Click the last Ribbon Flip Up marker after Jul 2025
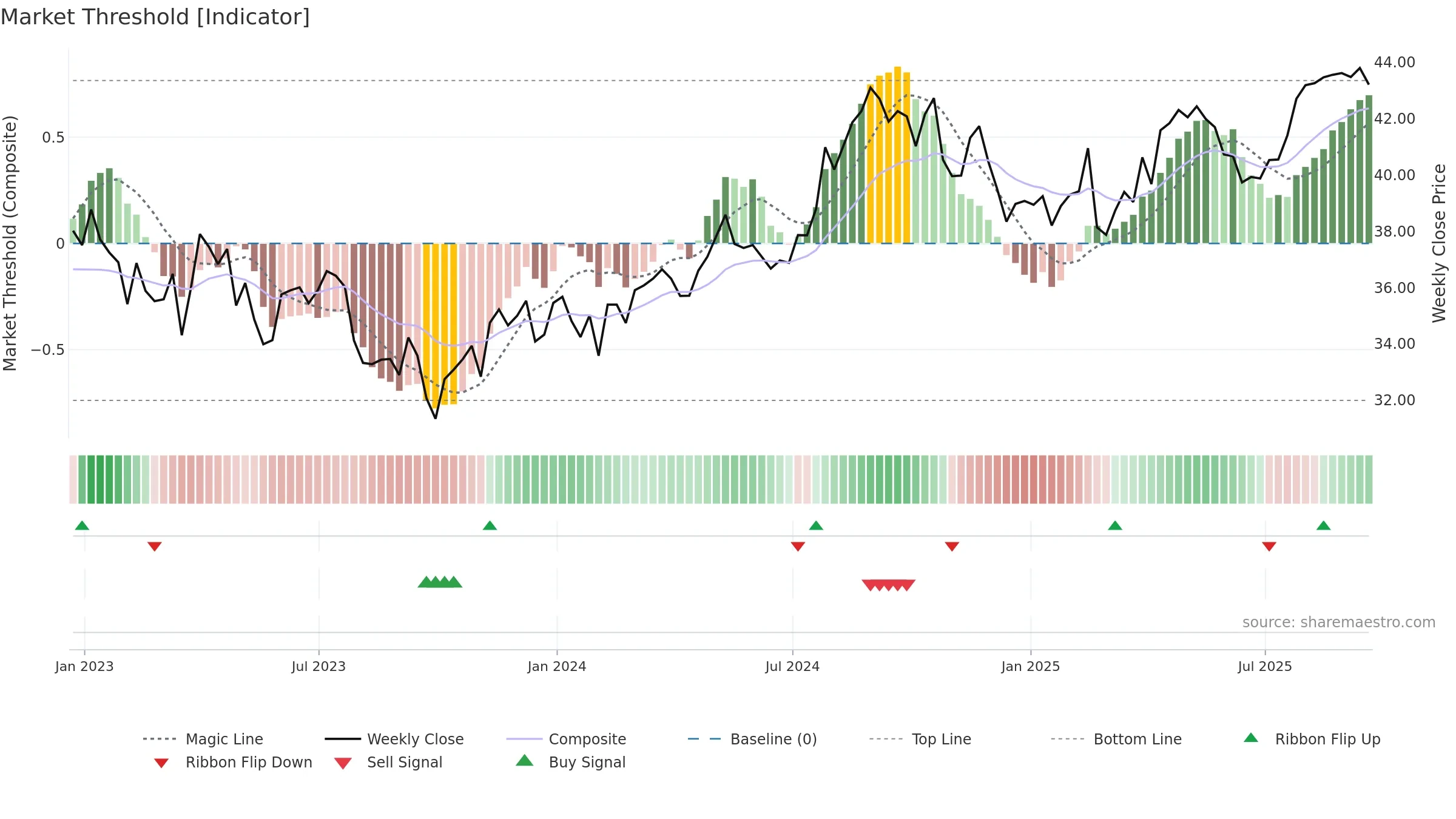1456x819 pixels. (1324, 525)
